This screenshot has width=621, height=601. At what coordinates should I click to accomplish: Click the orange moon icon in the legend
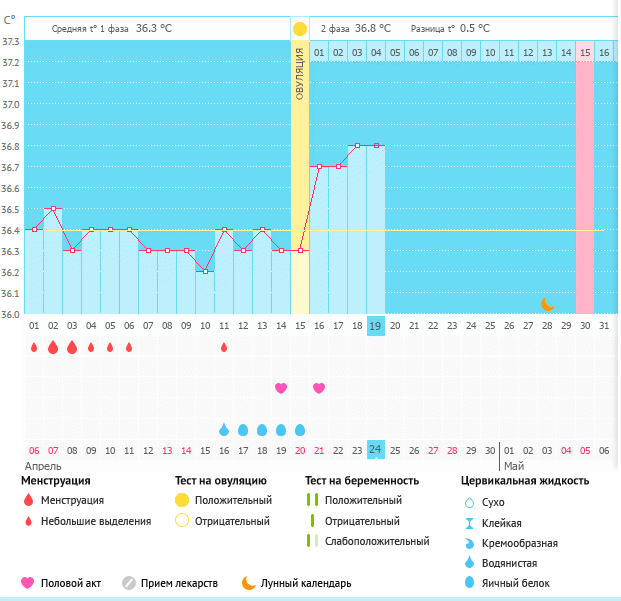tap(247, 582)
